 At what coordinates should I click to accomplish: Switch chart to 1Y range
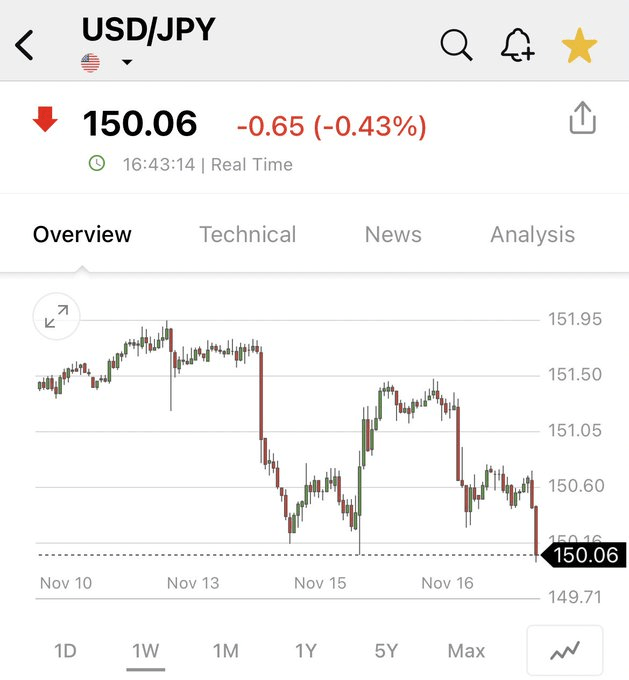pos(306,651)
